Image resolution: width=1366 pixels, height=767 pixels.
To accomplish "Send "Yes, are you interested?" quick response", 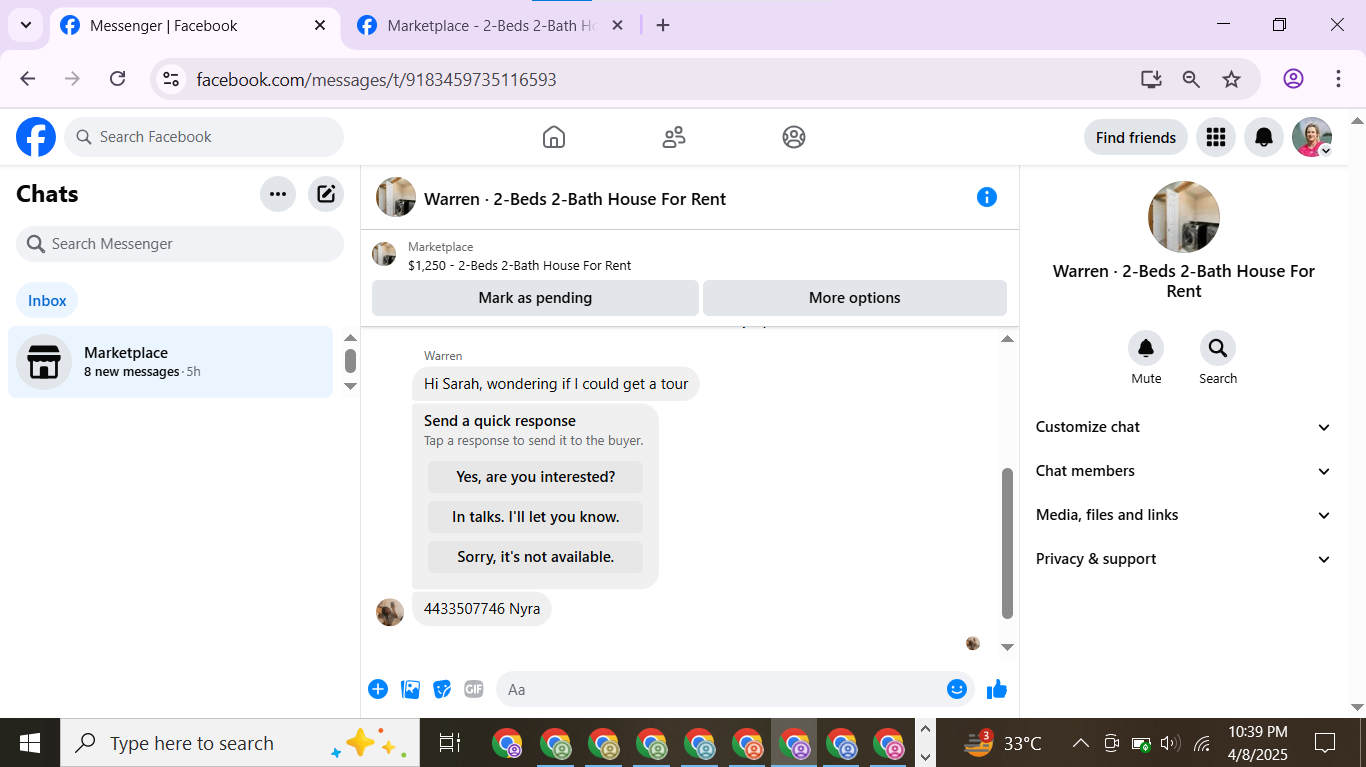I will coord(535,477).
